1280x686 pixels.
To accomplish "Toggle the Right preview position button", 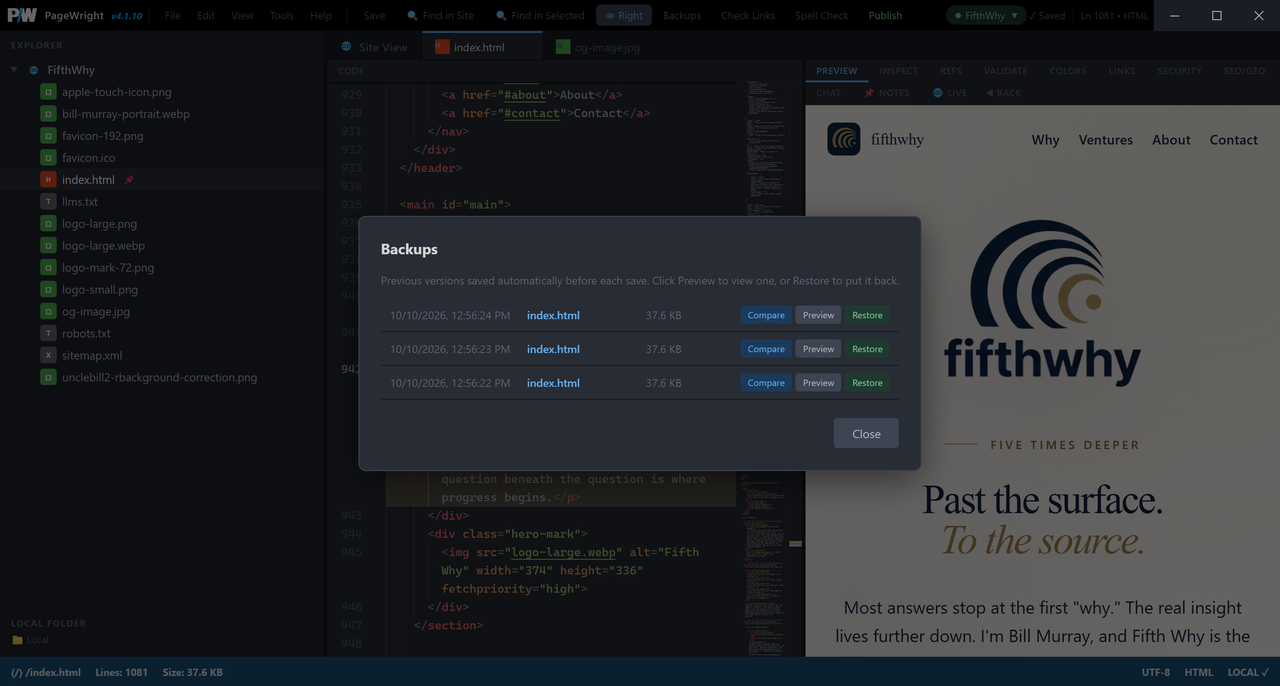I will pyautogui.click(x=624, y=16).
